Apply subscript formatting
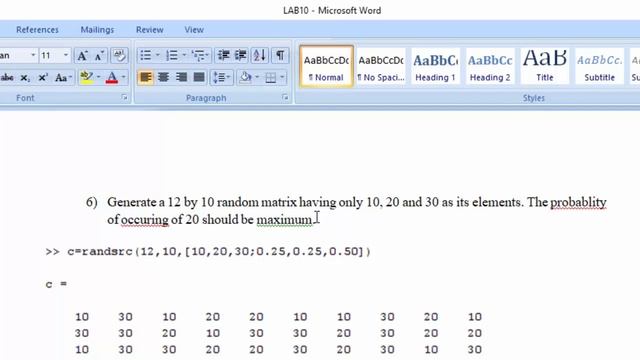The image size is (640, 360). click(x=25, y=78)
